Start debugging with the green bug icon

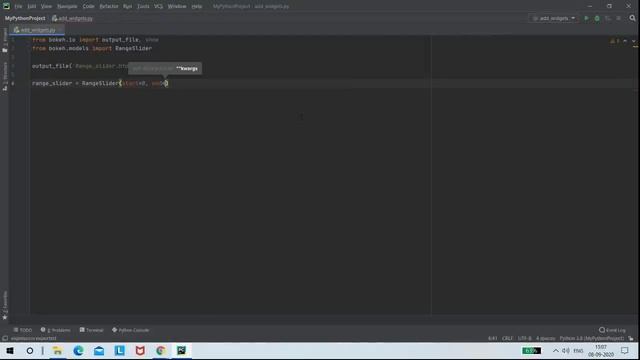tap(597, 18)
